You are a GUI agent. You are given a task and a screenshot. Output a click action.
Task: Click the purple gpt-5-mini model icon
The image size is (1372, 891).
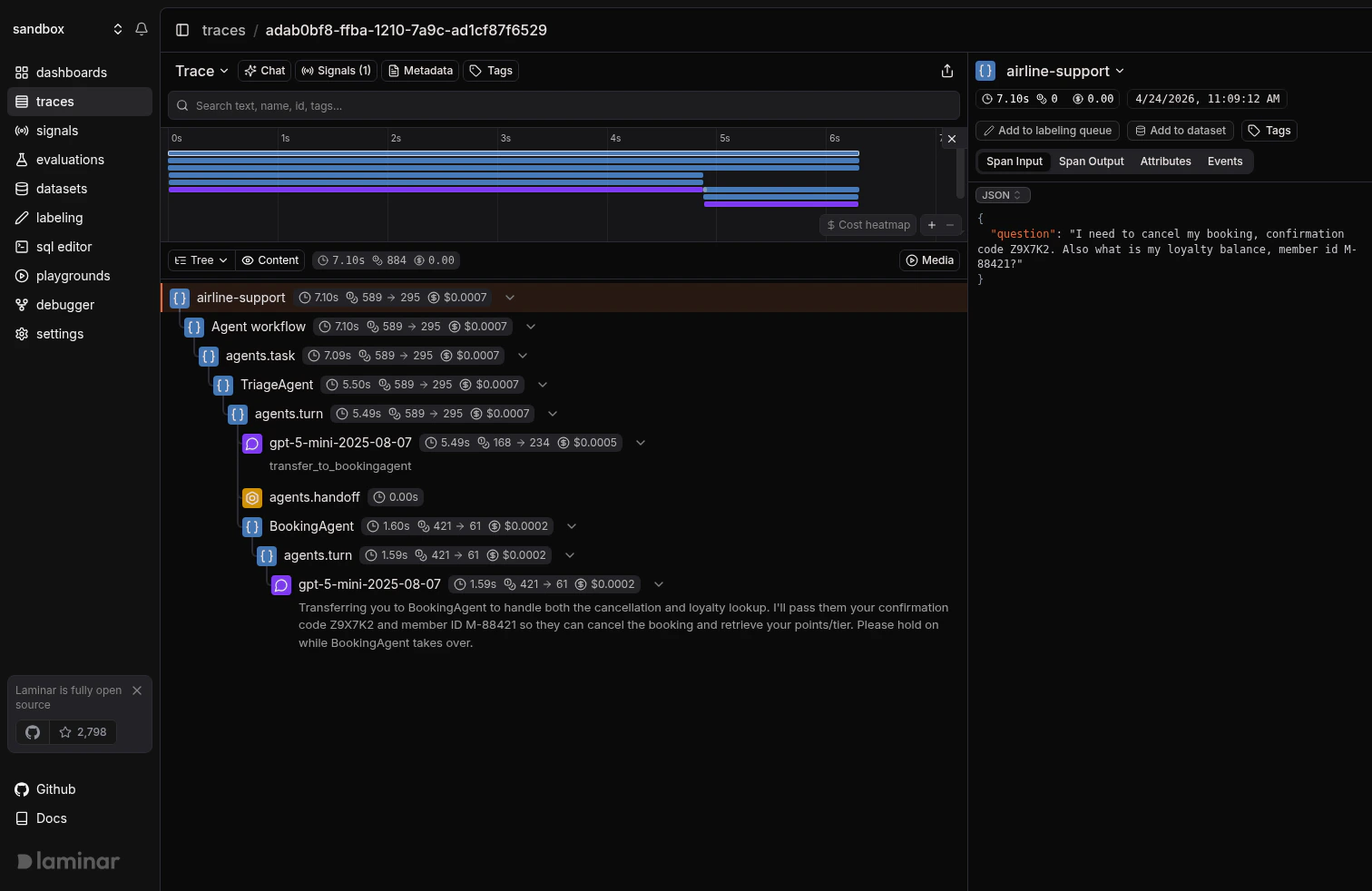pyautogui.click(x=252, y=443)
